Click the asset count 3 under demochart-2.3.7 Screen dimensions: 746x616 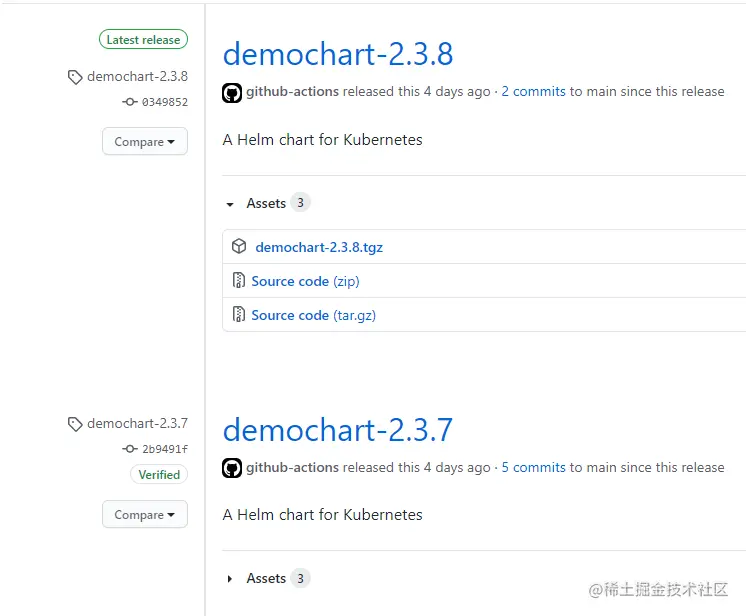(x=300, y=578)
